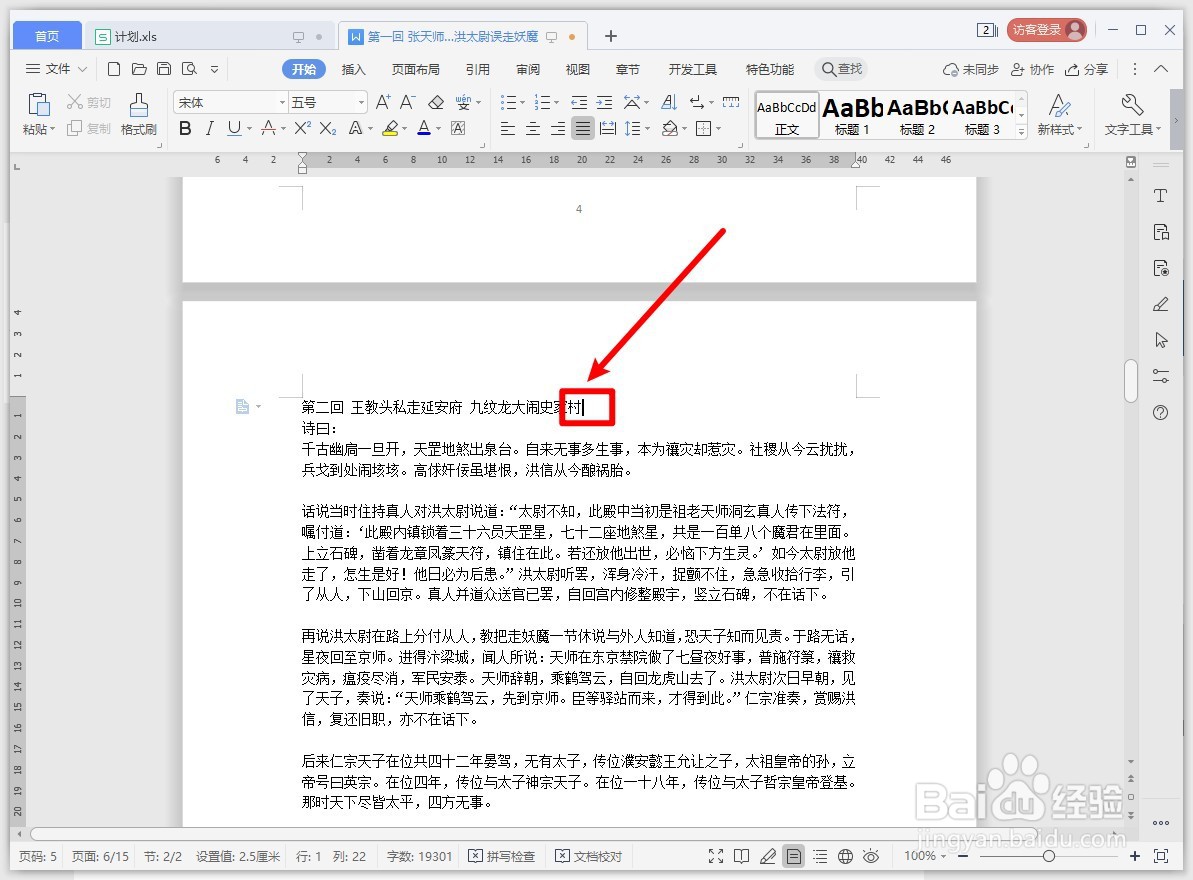Switch to the 页面布局 tab
The height and width of the screenshot is (880, 1193).
point(415,69)
